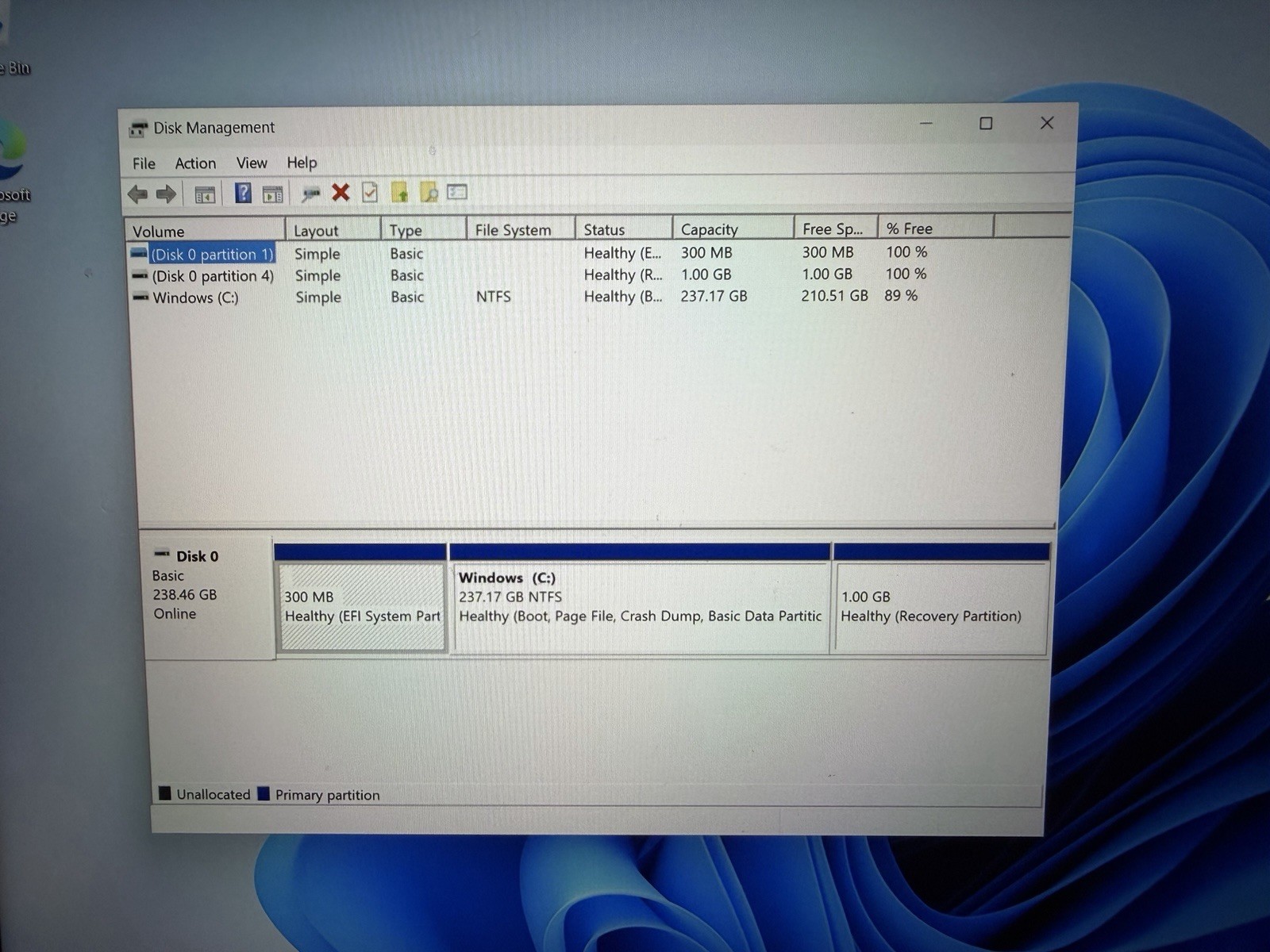
Task: Select the 300 MB EFI System Partition block
Action: [x=361, y=606]
